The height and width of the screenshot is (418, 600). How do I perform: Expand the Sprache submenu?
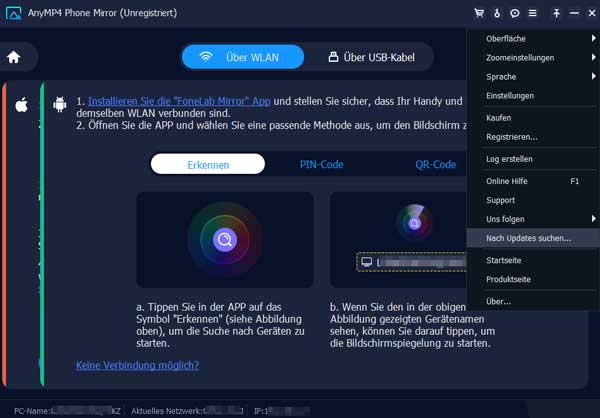pos(533,77)
